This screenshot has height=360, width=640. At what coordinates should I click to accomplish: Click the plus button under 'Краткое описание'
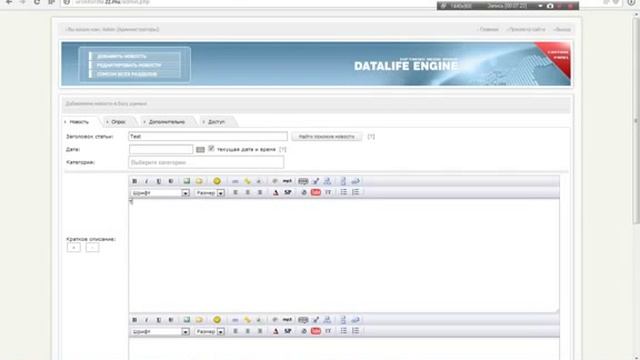74,247
